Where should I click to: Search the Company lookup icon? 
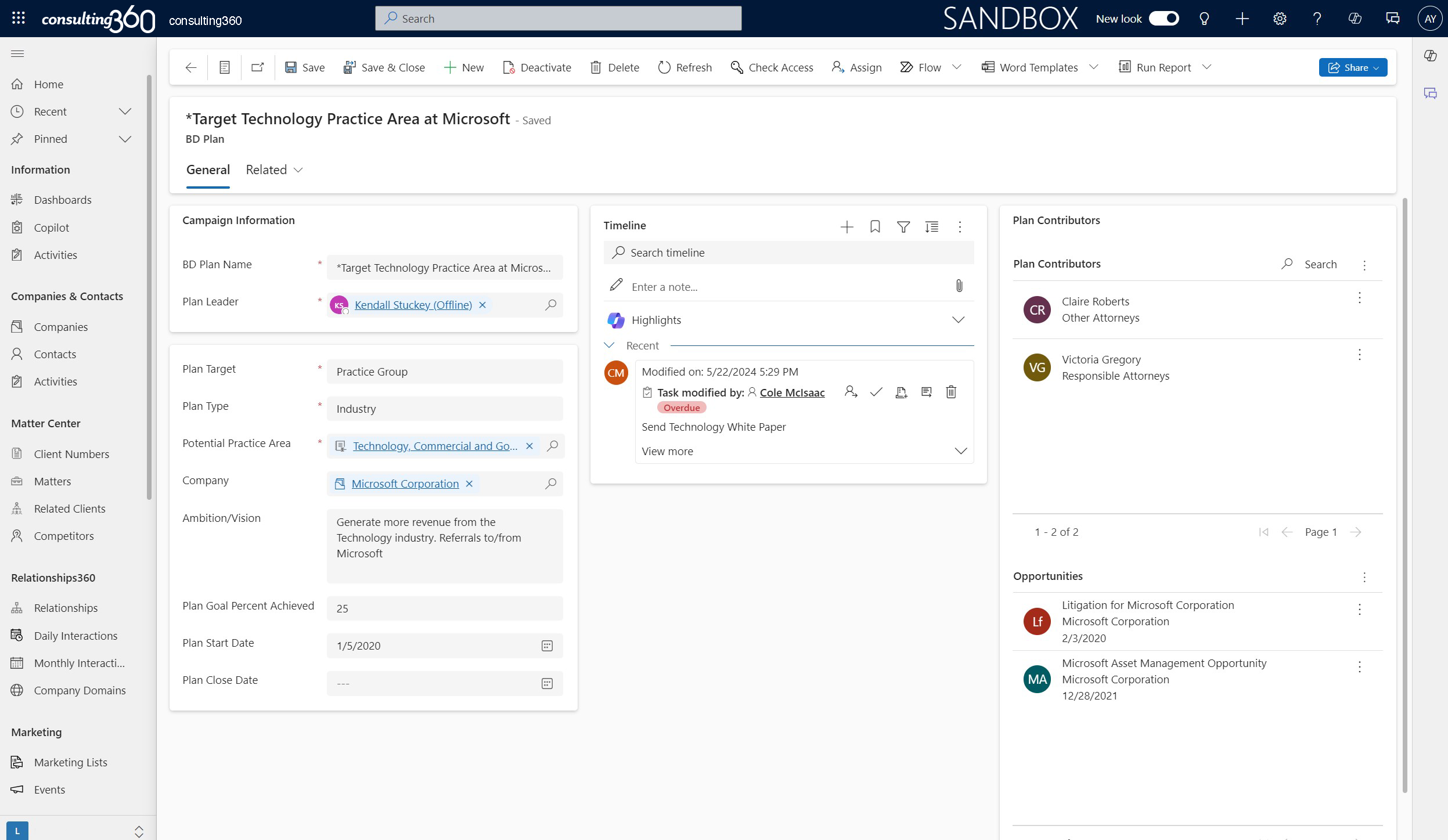(550, 484)
